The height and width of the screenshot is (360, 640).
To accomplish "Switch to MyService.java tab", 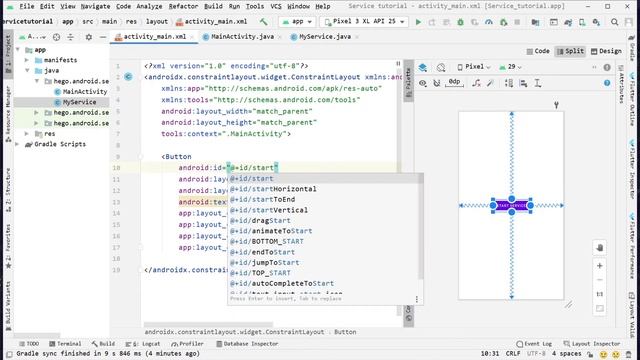I will [324, 37].
